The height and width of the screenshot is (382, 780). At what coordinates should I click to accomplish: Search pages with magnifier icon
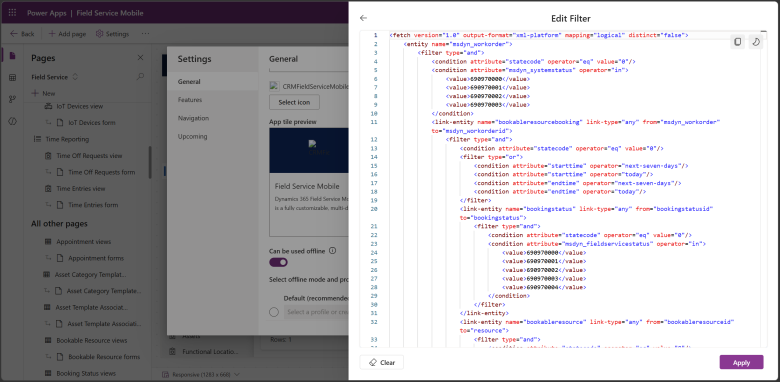pyautogui.click(x=140, y=77)
